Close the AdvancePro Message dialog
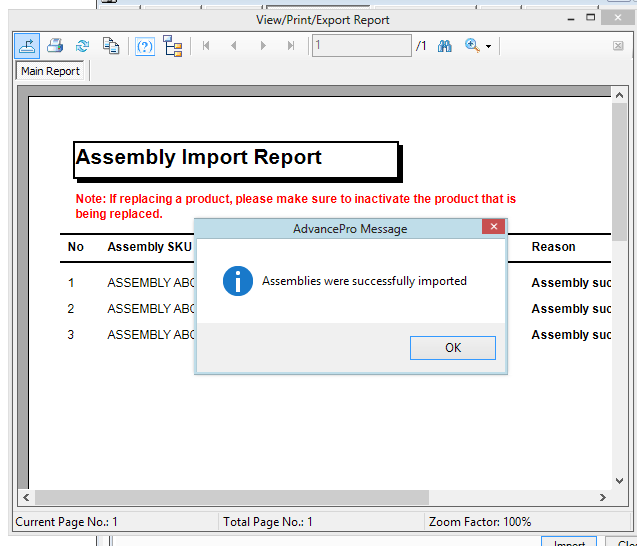Screen dimensions: 637x546 point(493,228)
